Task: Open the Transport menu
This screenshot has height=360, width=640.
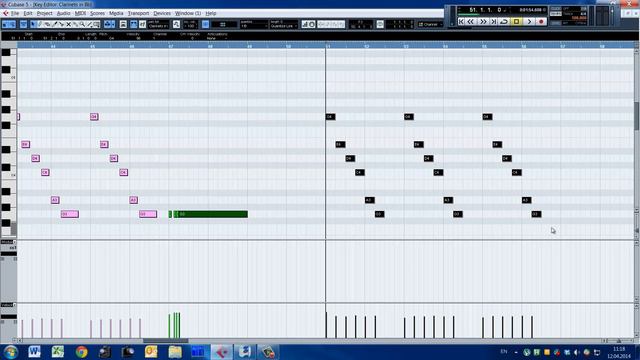Action: (x=138, y=13)
